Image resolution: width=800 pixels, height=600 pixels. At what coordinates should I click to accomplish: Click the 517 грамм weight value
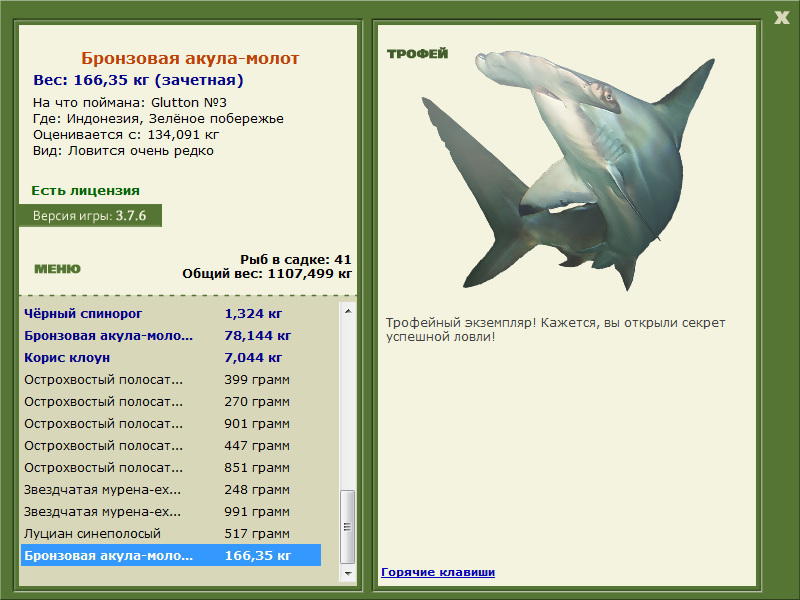point(257,533)
